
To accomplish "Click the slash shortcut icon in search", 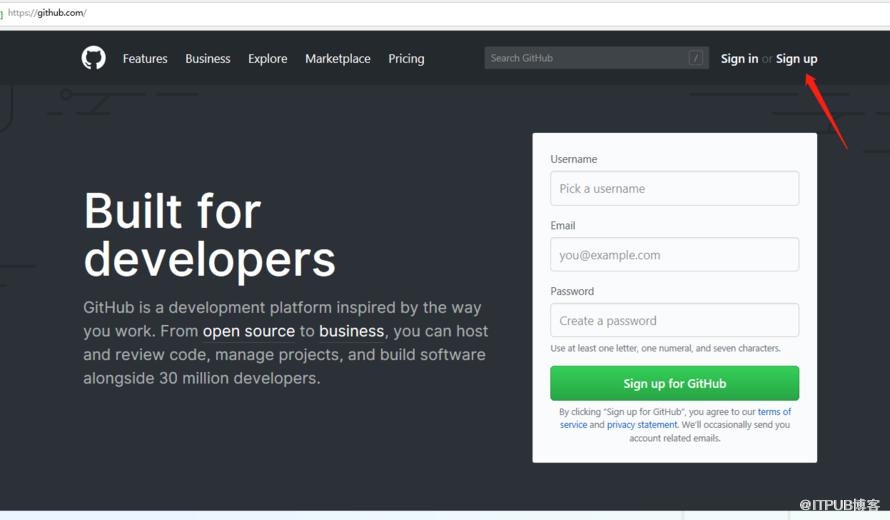I will pyautogui.click(x=696, y=58).
